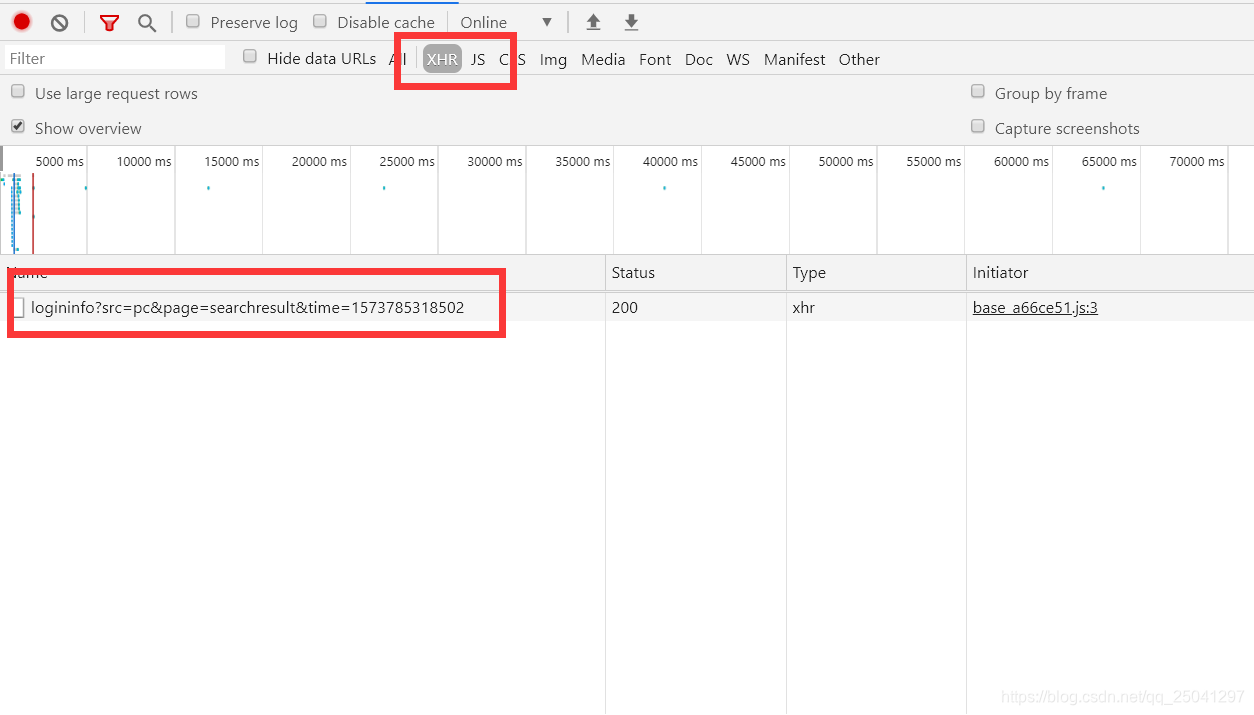Viewport: 1254px width, 715px height.
Task: Click the Filter text field
Action: click(115, 58)
